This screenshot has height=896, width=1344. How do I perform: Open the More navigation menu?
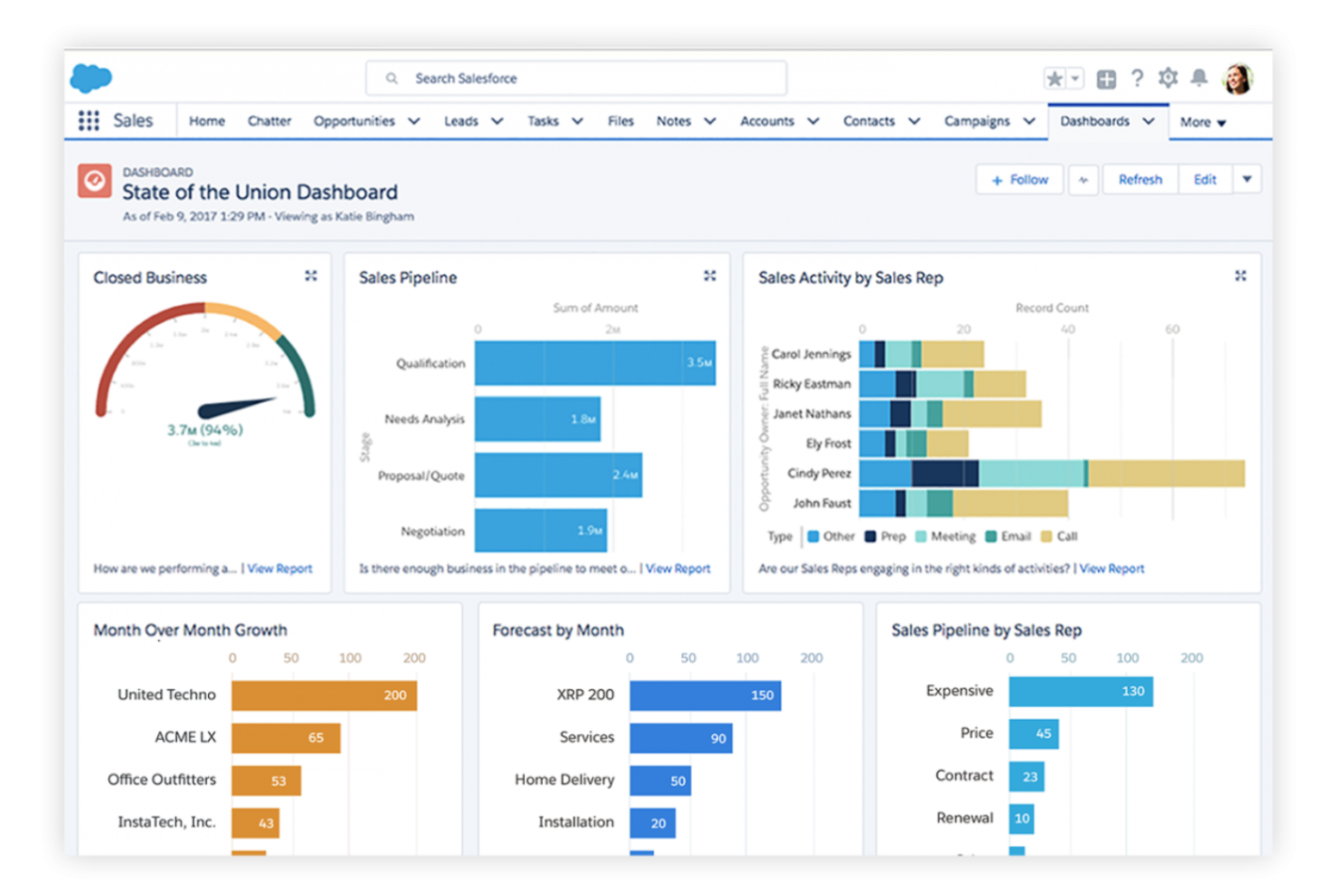[1203, 122]
